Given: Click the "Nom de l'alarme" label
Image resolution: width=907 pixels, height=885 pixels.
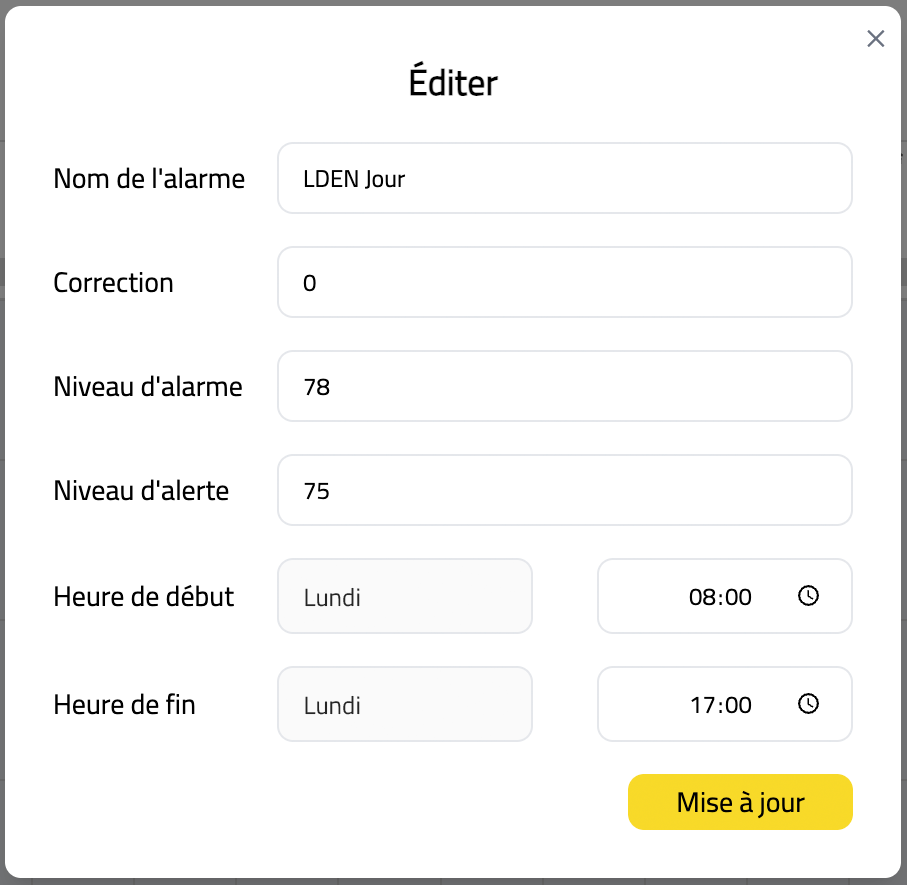Looking at the screenshot, I should pyautogui.click(x=149, y=178).
